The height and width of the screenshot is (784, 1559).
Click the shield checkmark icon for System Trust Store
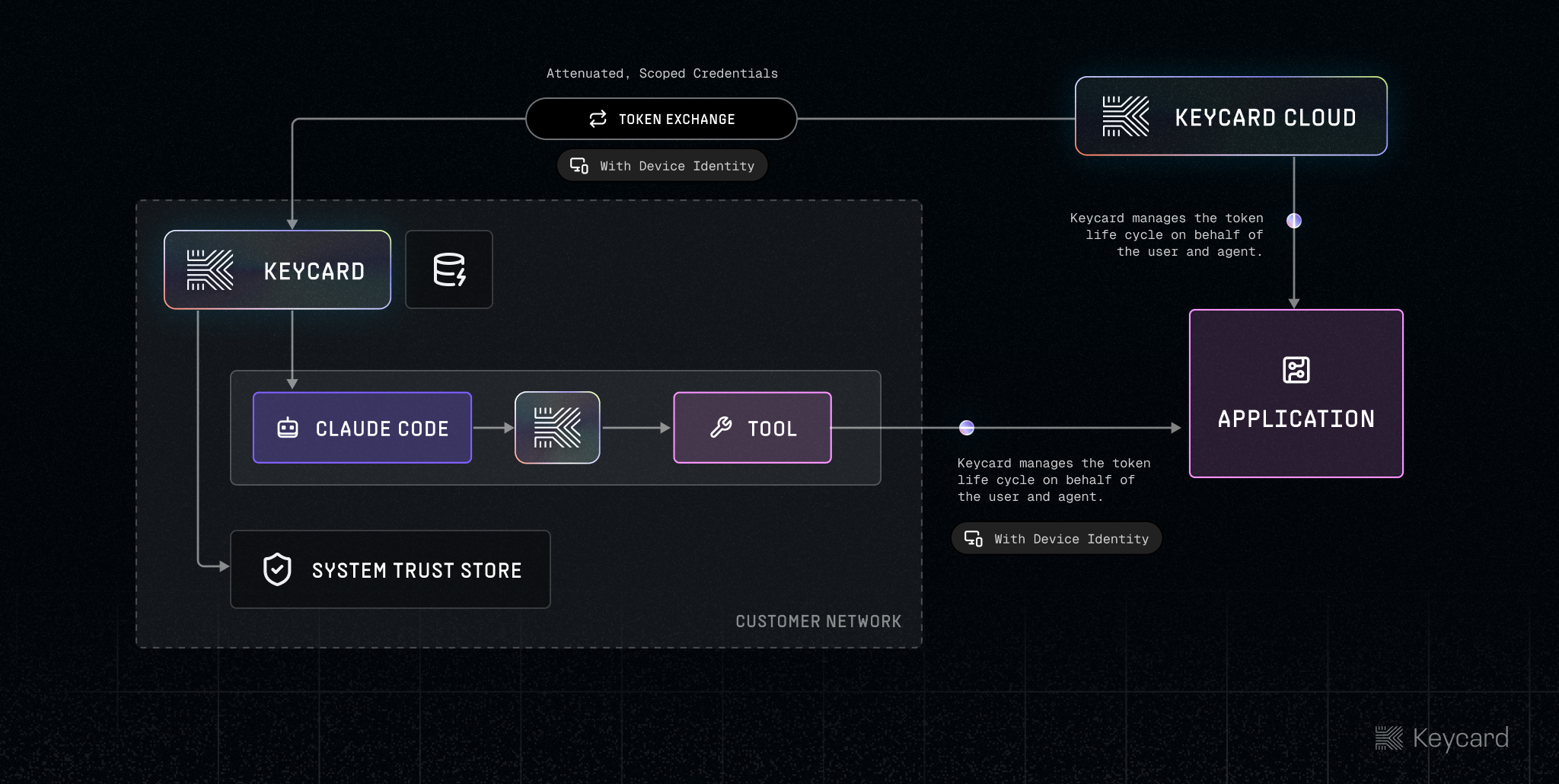[277, 569]
